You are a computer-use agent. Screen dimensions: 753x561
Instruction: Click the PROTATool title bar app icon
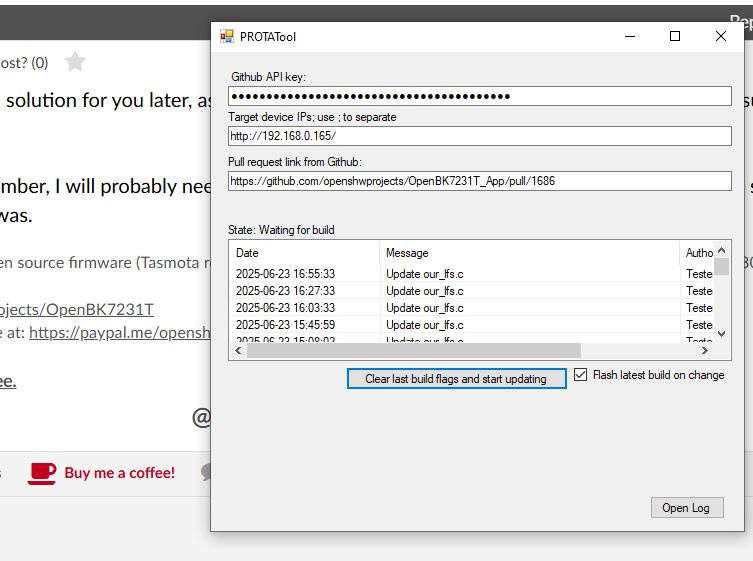pos(226,37)
